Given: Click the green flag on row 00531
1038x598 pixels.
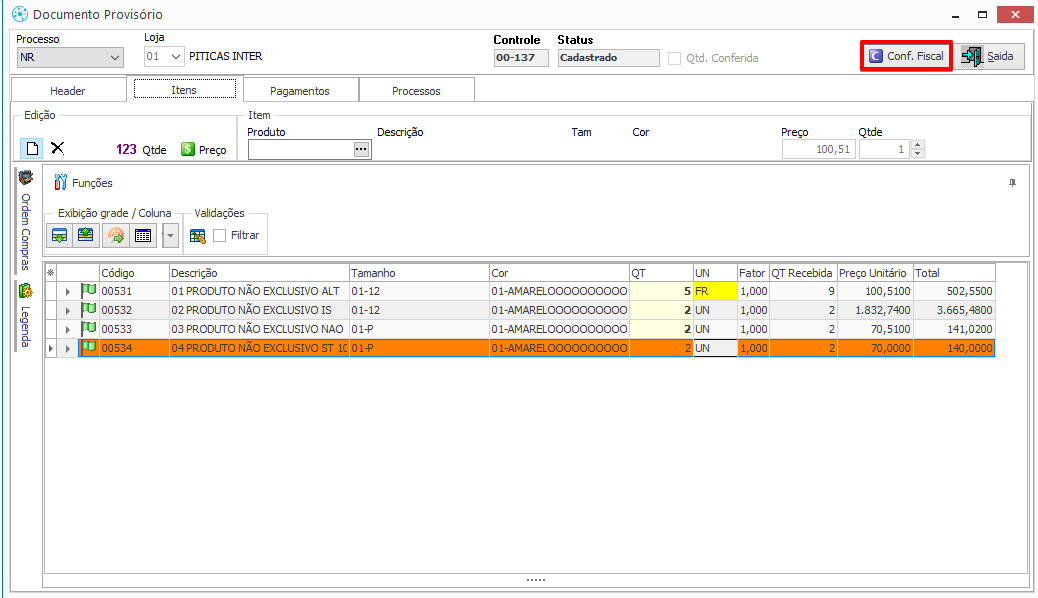Looking at the screenshot, I should (88, 291).
